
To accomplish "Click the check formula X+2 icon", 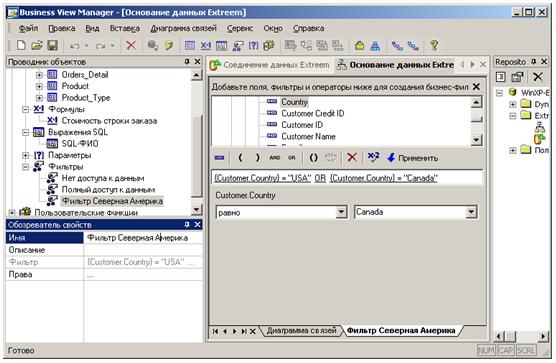I will pyautogui.click(x=373, y=157).
